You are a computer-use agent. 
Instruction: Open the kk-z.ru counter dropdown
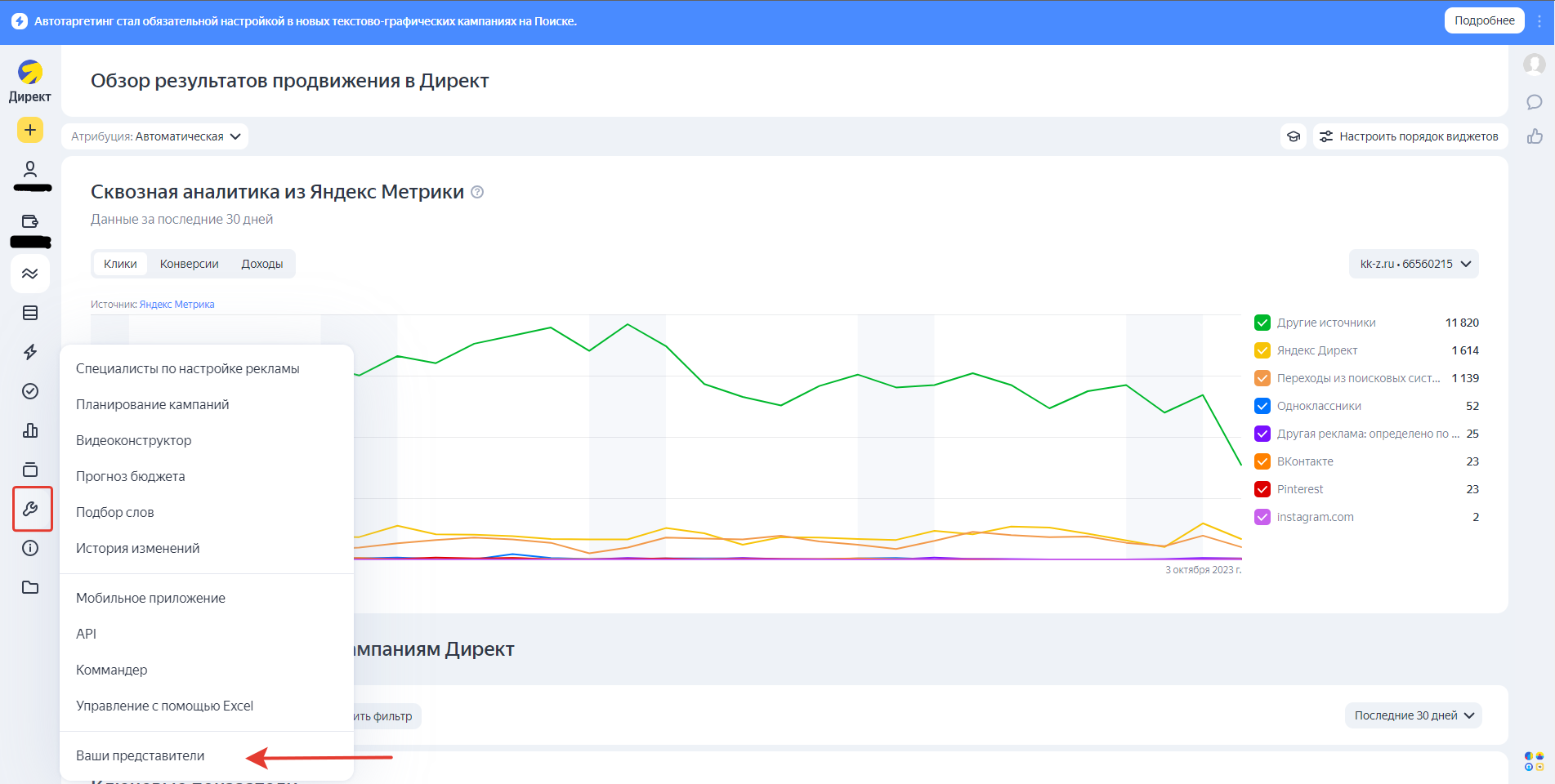click(1414, 264)
